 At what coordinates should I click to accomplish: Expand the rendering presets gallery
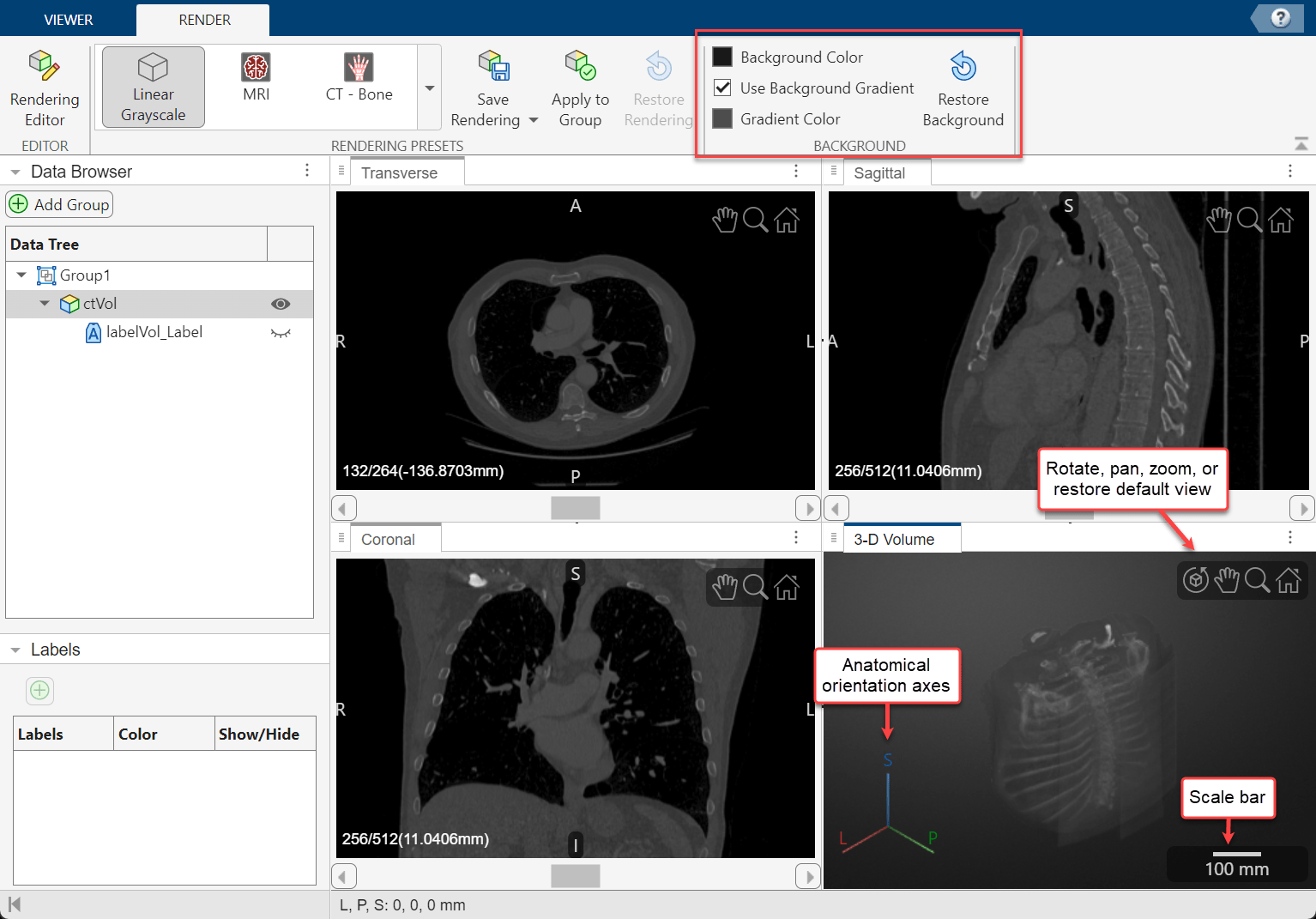point(429,88)
